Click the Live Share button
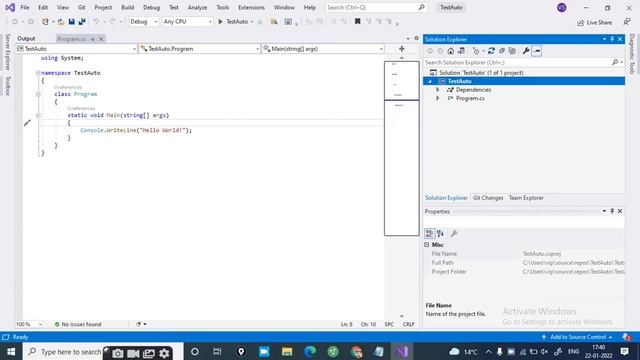This screenshot has width=640, height=360. coord(594,22)
